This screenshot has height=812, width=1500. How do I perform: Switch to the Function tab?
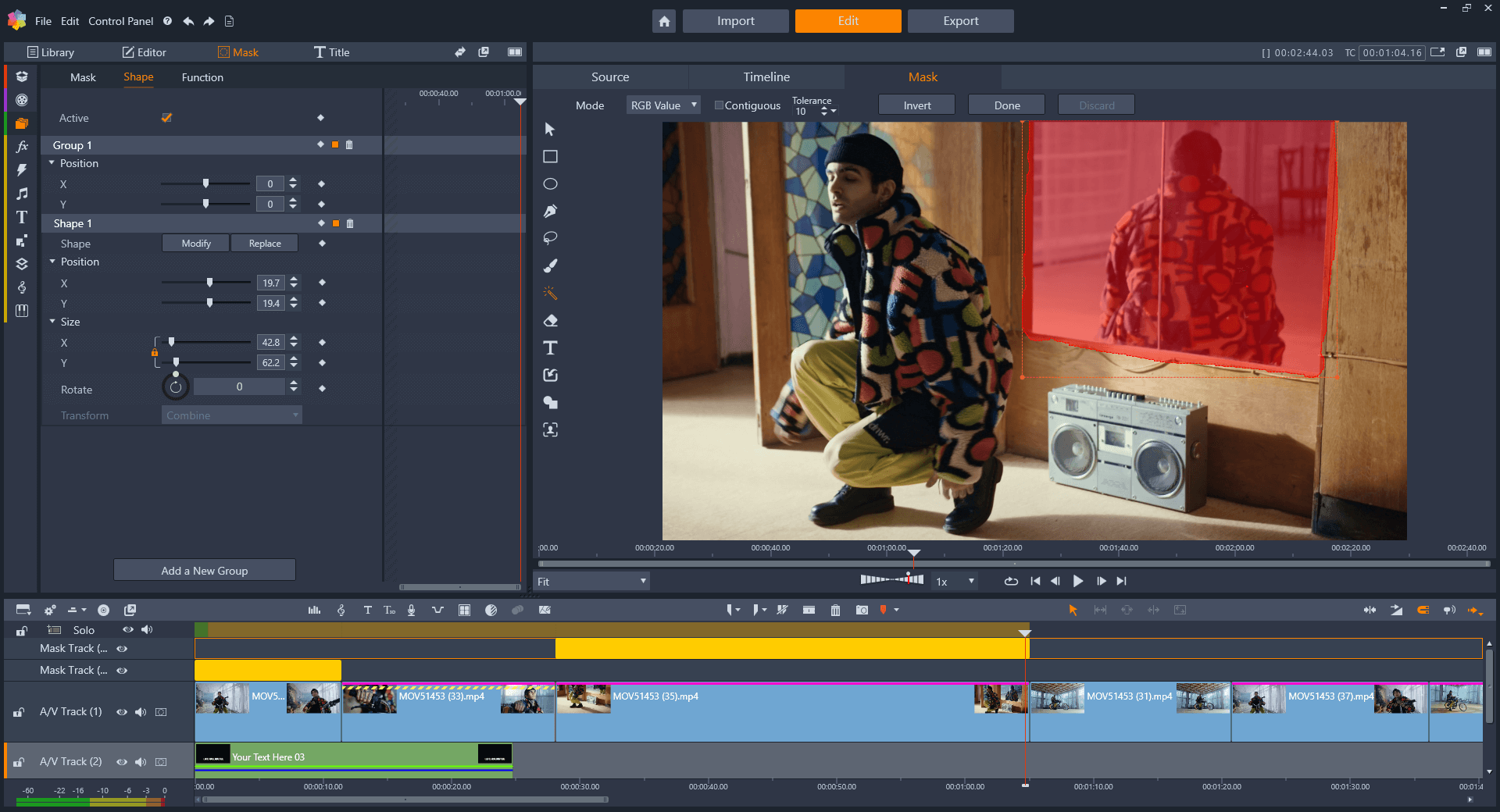pyautogui.click(x=202, y=77)
